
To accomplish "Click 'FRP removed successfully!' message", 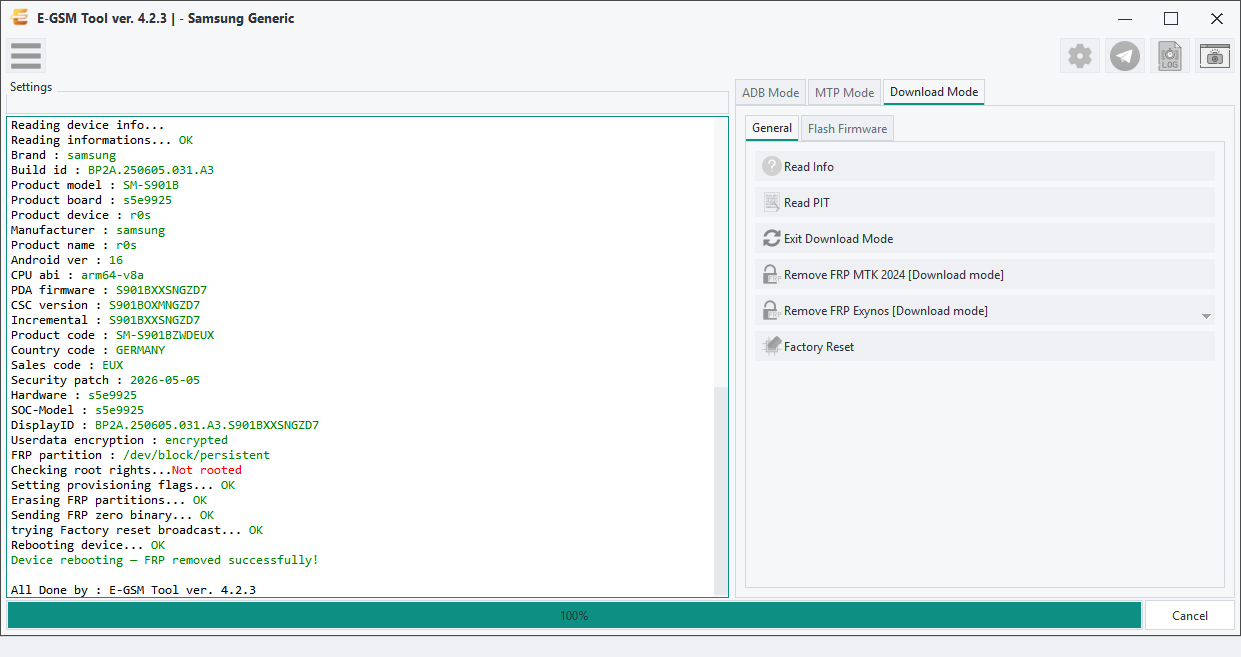I will click(231, 560).
